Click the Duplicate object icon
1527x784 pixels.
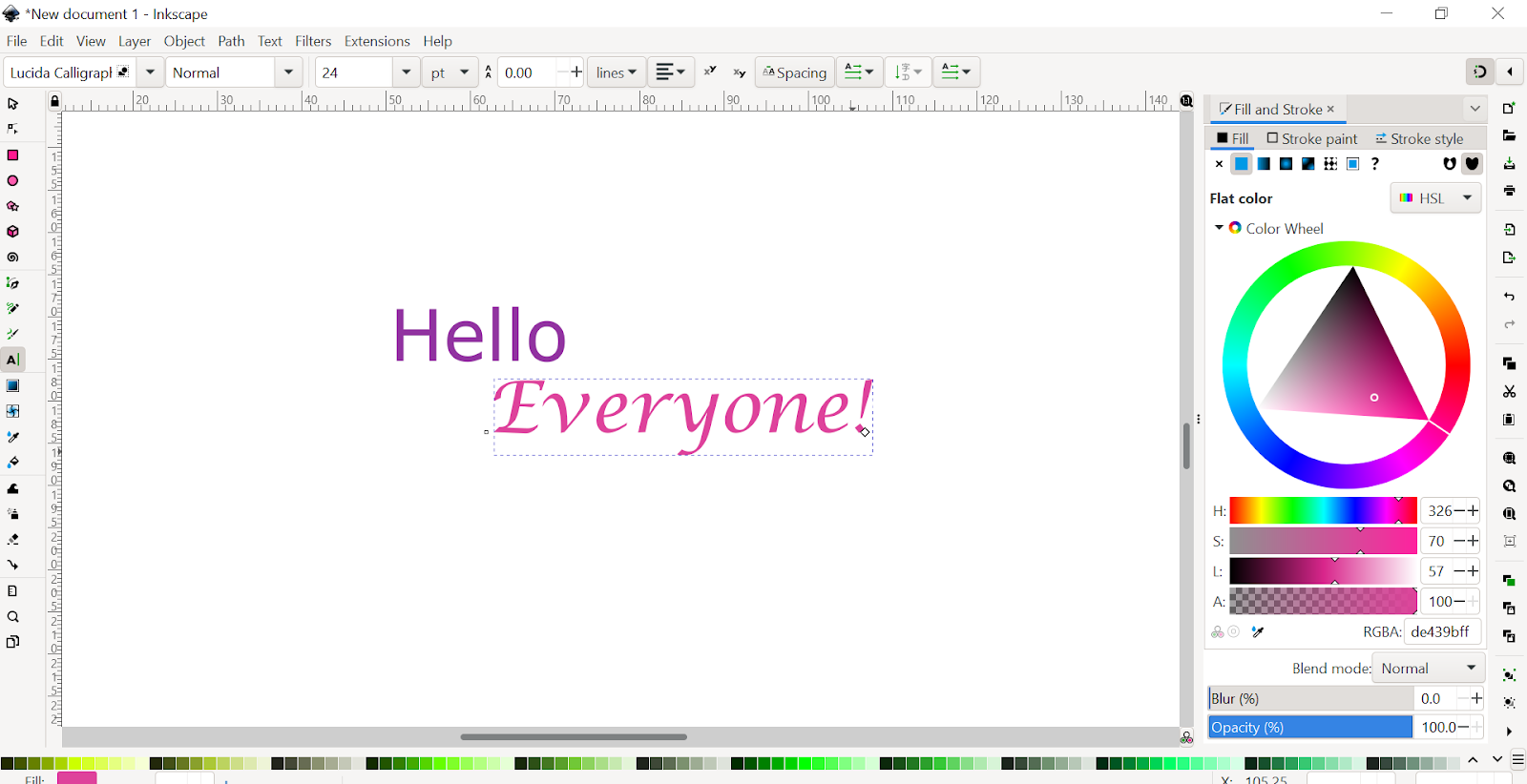tap(1509, 580)
